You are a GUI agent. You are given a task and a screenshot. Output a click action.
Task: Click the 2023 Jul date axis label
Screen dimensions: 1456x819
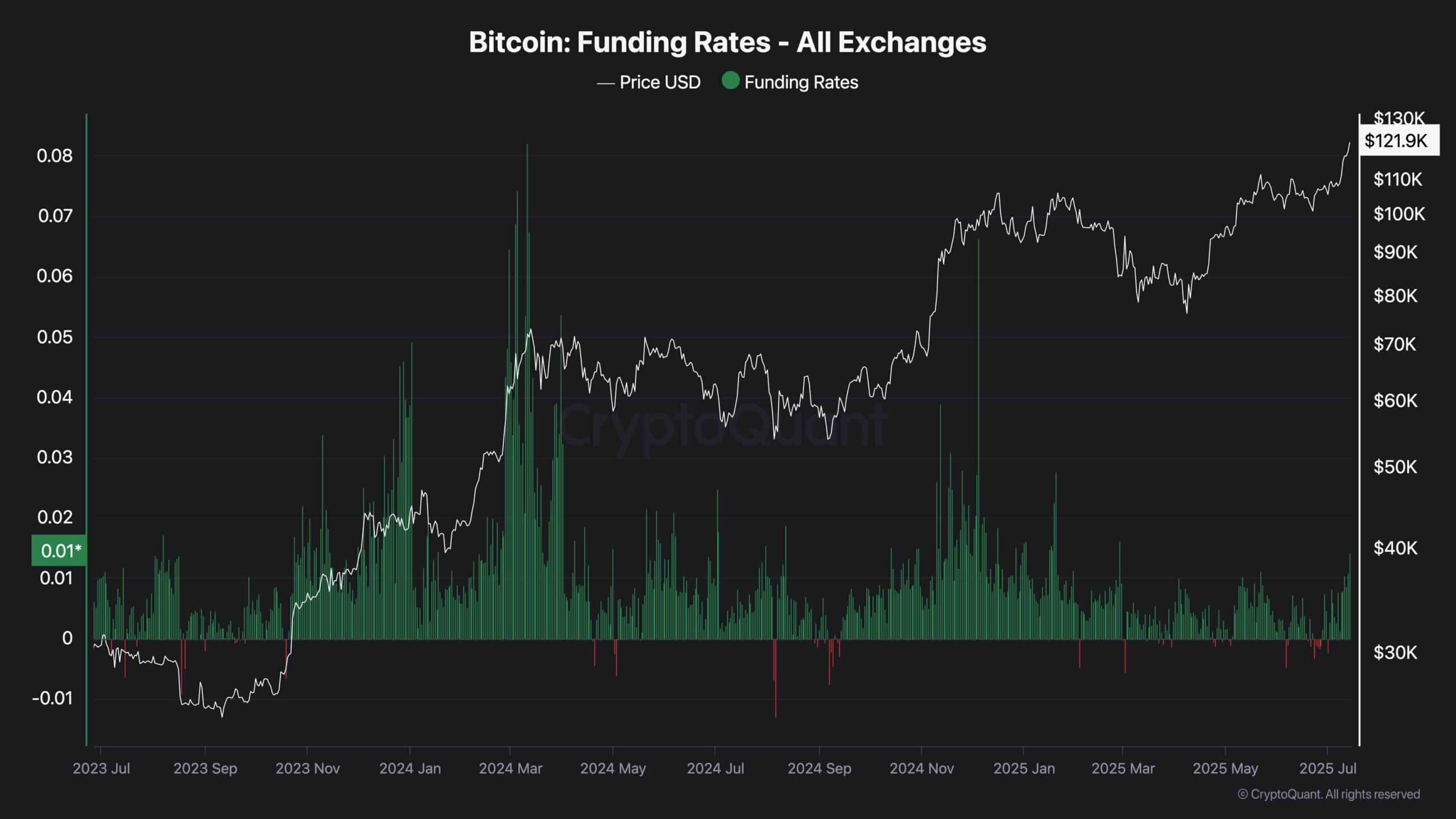tap(101, 768)
